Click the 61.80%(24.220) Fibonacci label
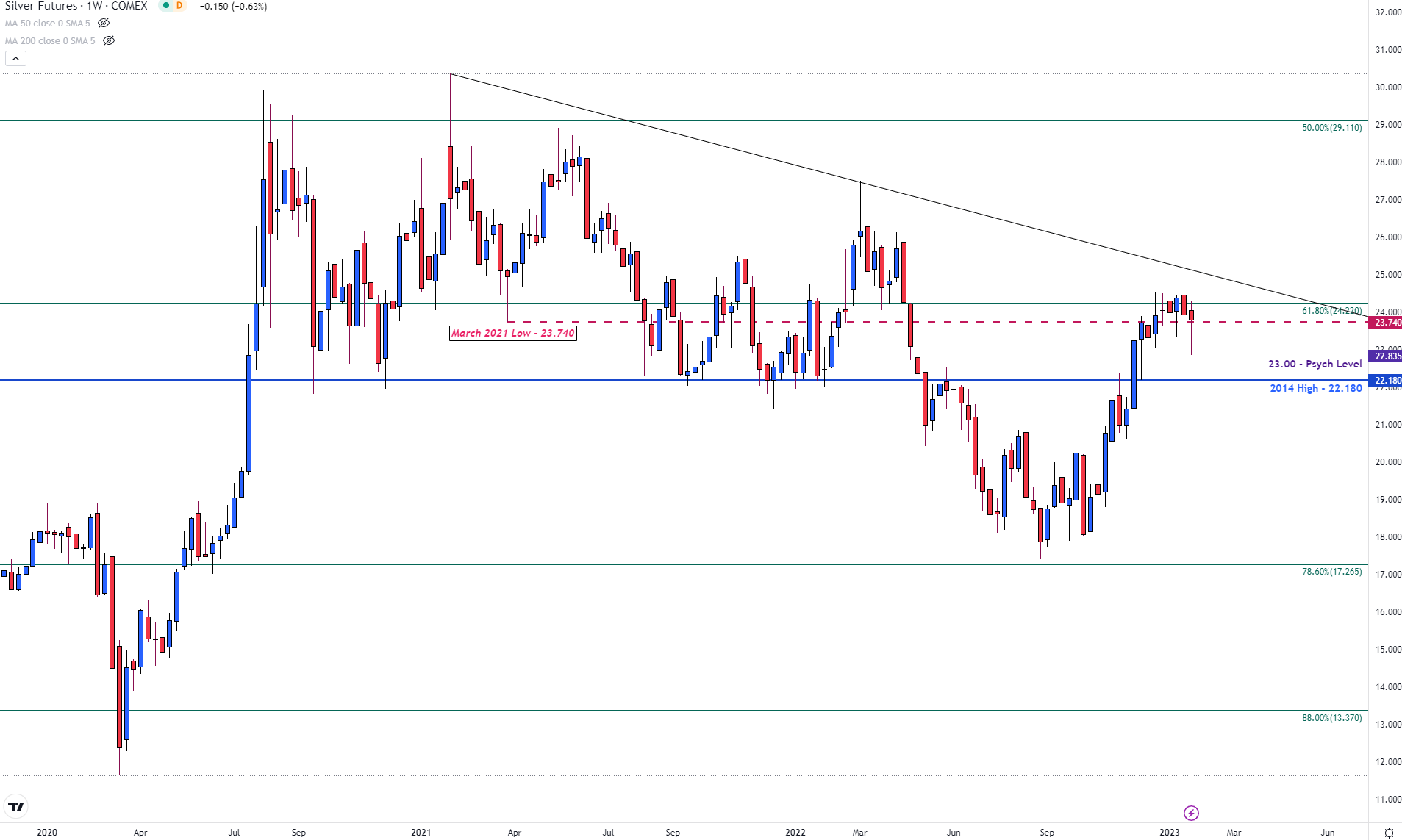 coord(1331,311)
